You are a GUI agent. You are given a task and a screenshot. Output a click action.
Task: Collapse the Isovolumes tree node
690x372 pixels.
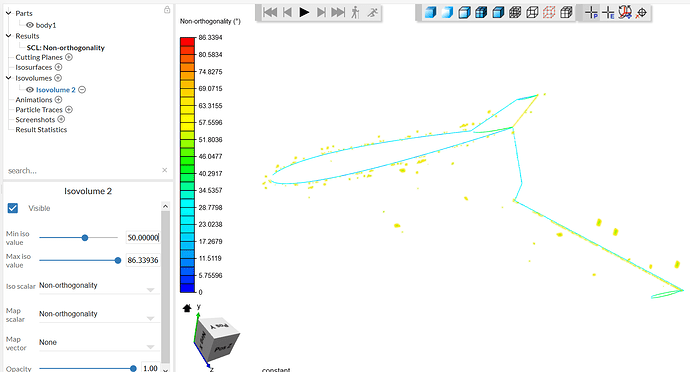coord(8,78)
